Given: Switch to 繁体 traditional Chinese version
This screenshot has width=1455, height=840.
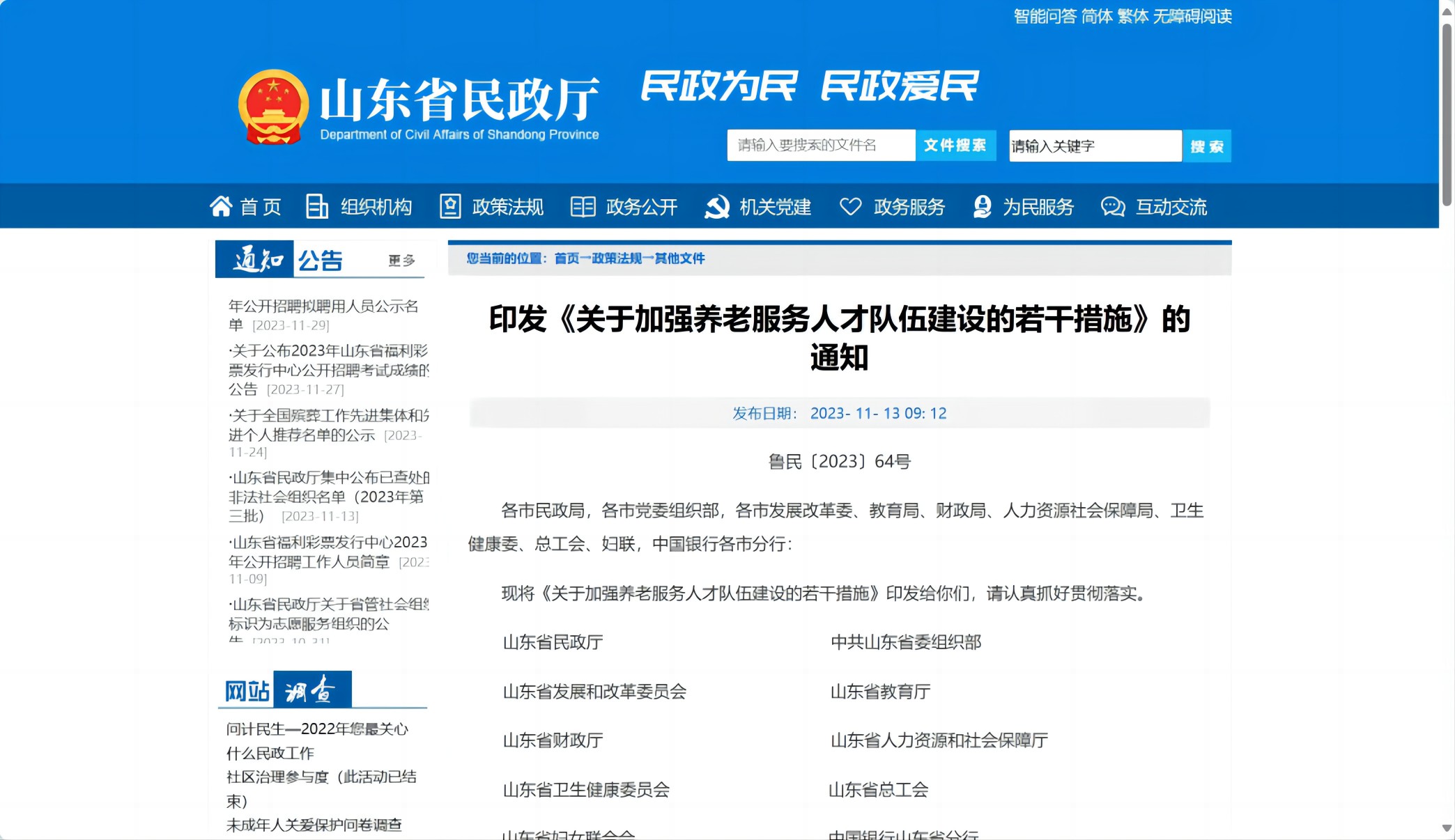Looking at the screenshot, I should point(1132,16).
